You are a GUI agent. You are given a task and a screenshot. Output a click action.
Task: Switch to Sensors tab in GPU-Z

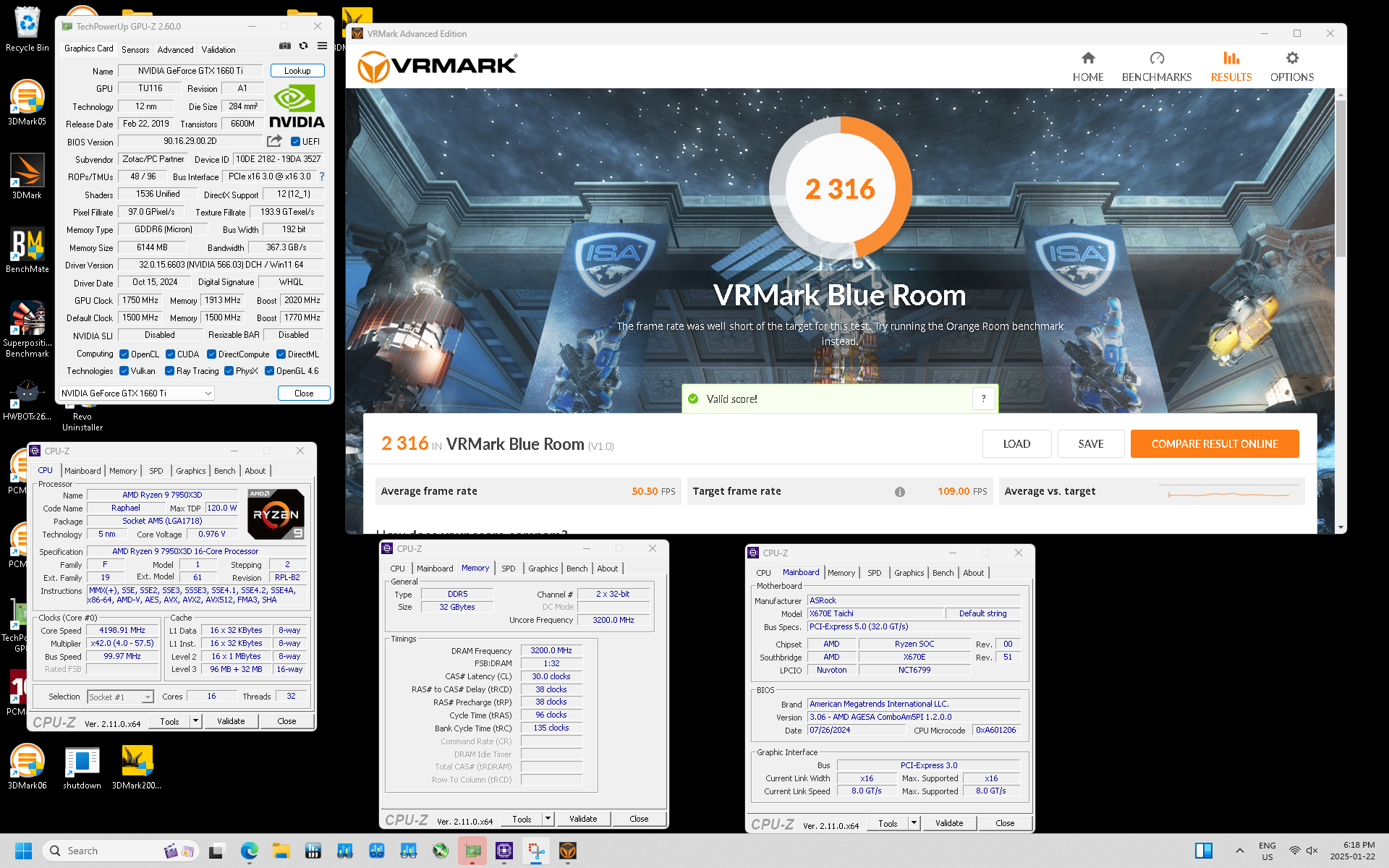pyautogui.click(x=135, y=50)
